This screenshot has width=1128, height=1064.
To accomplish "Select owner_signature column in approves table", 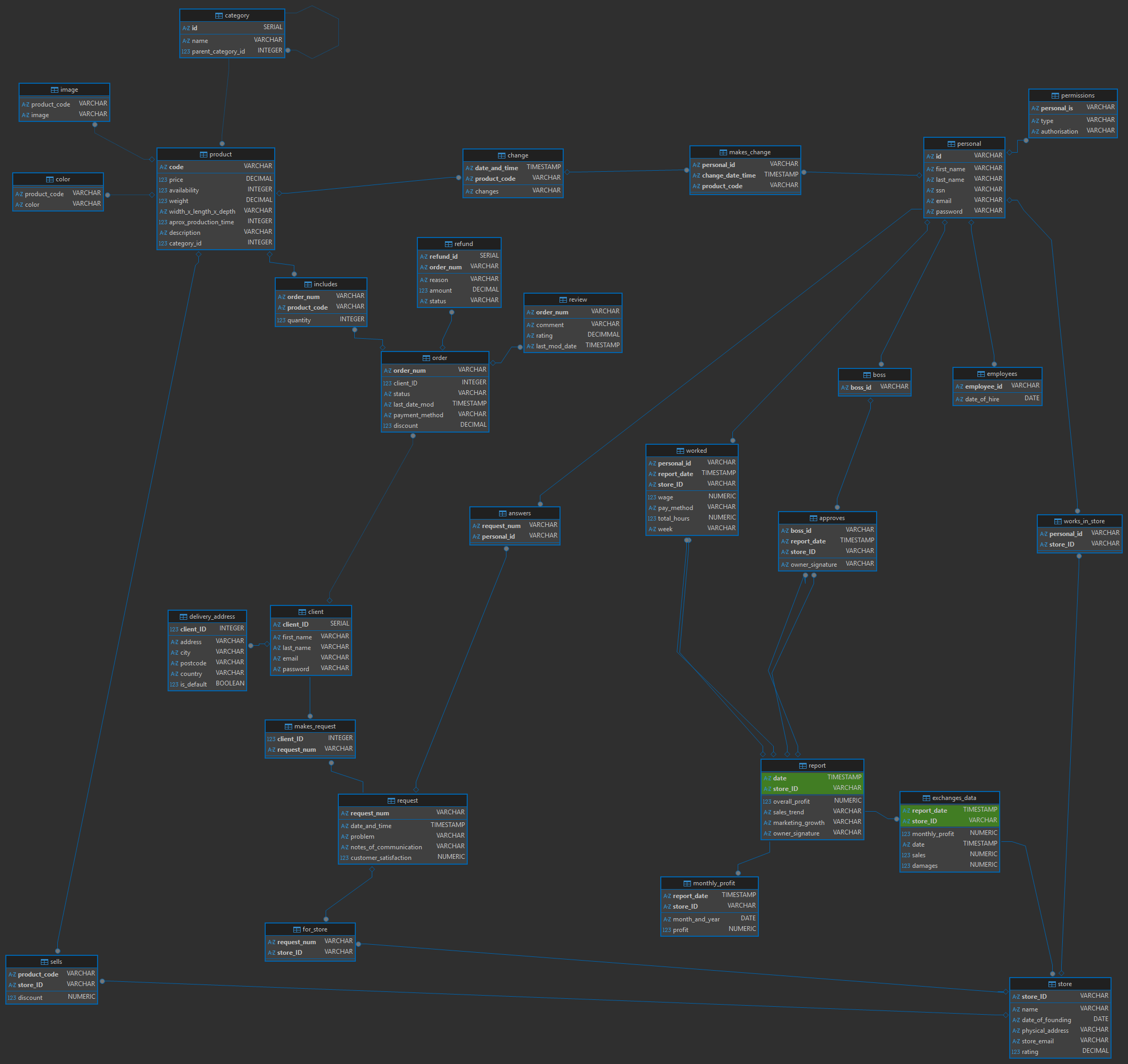I will tap(827, 564).
